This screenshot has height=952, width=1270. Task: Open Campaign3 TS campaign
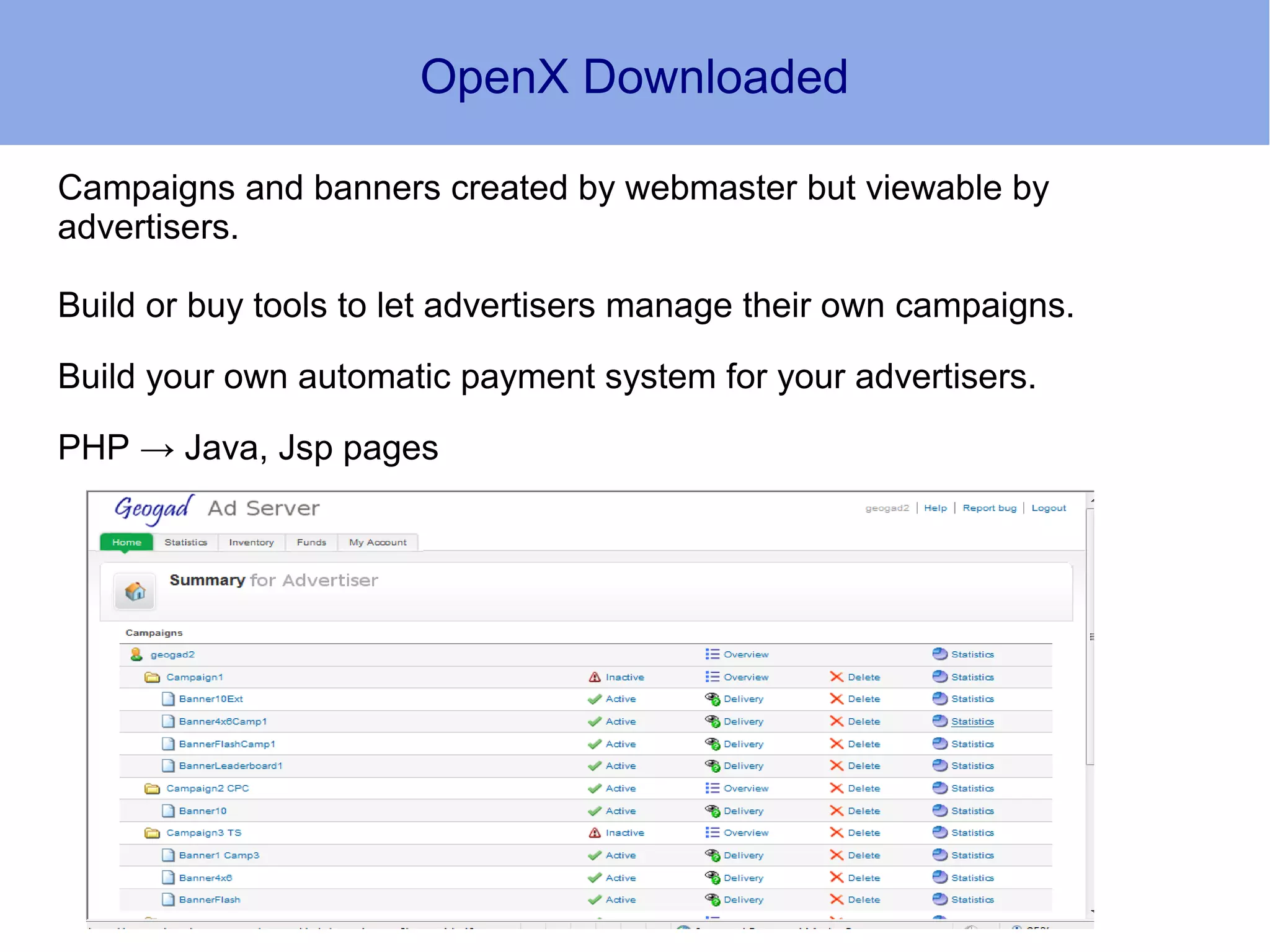pos(204,833)
